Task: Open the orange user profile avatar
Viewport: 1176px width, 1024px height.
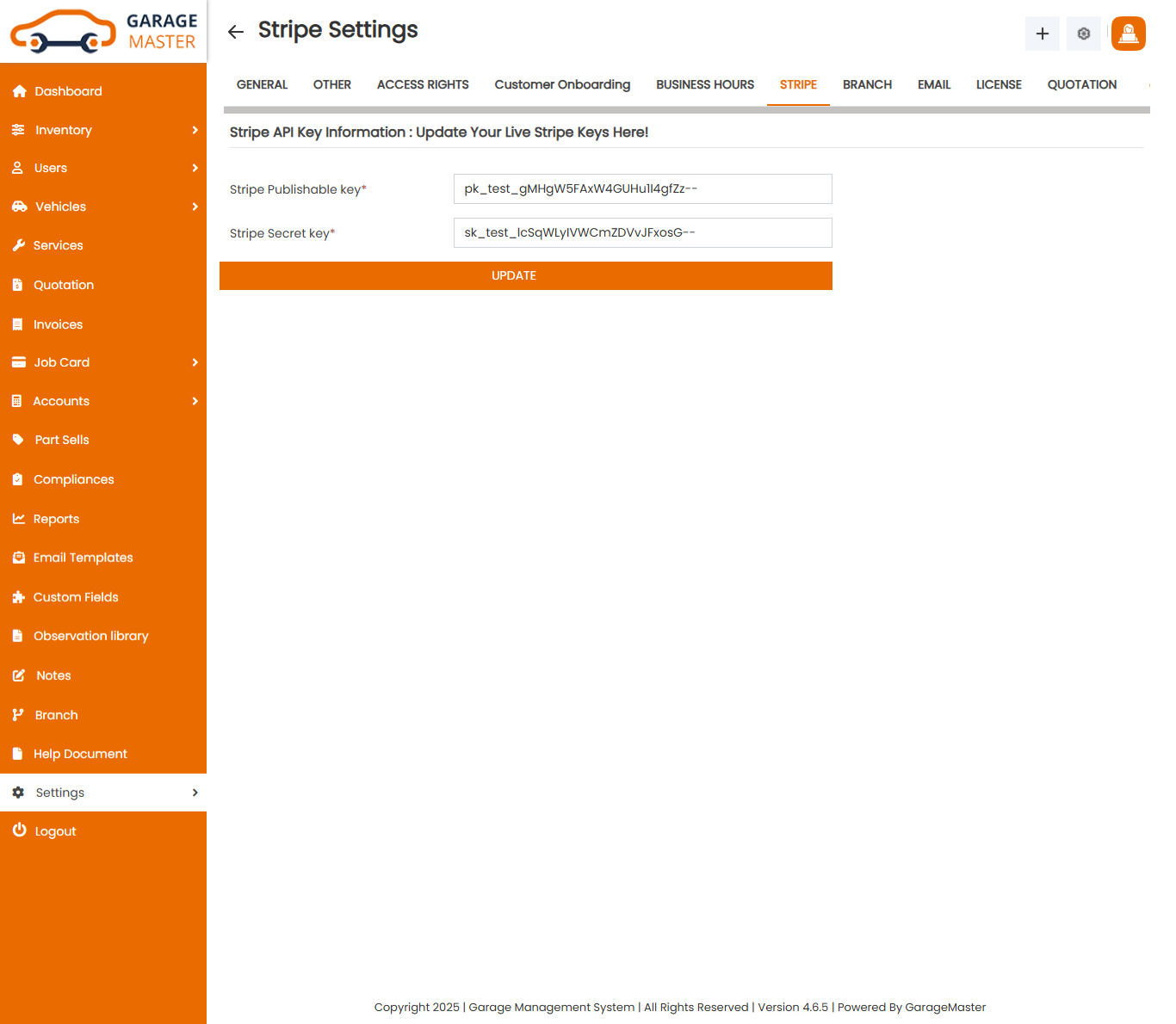Action: [x=1128, y=34]
